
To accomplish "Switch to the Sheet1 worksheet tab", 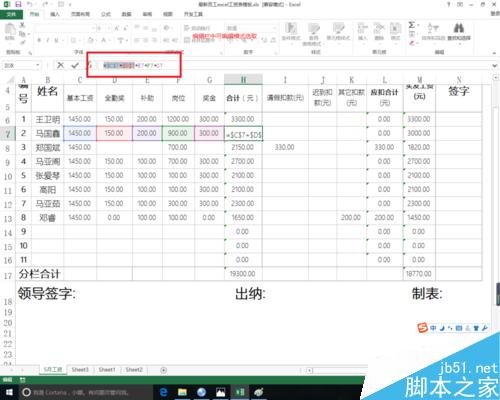I will (x=107, y=370).
